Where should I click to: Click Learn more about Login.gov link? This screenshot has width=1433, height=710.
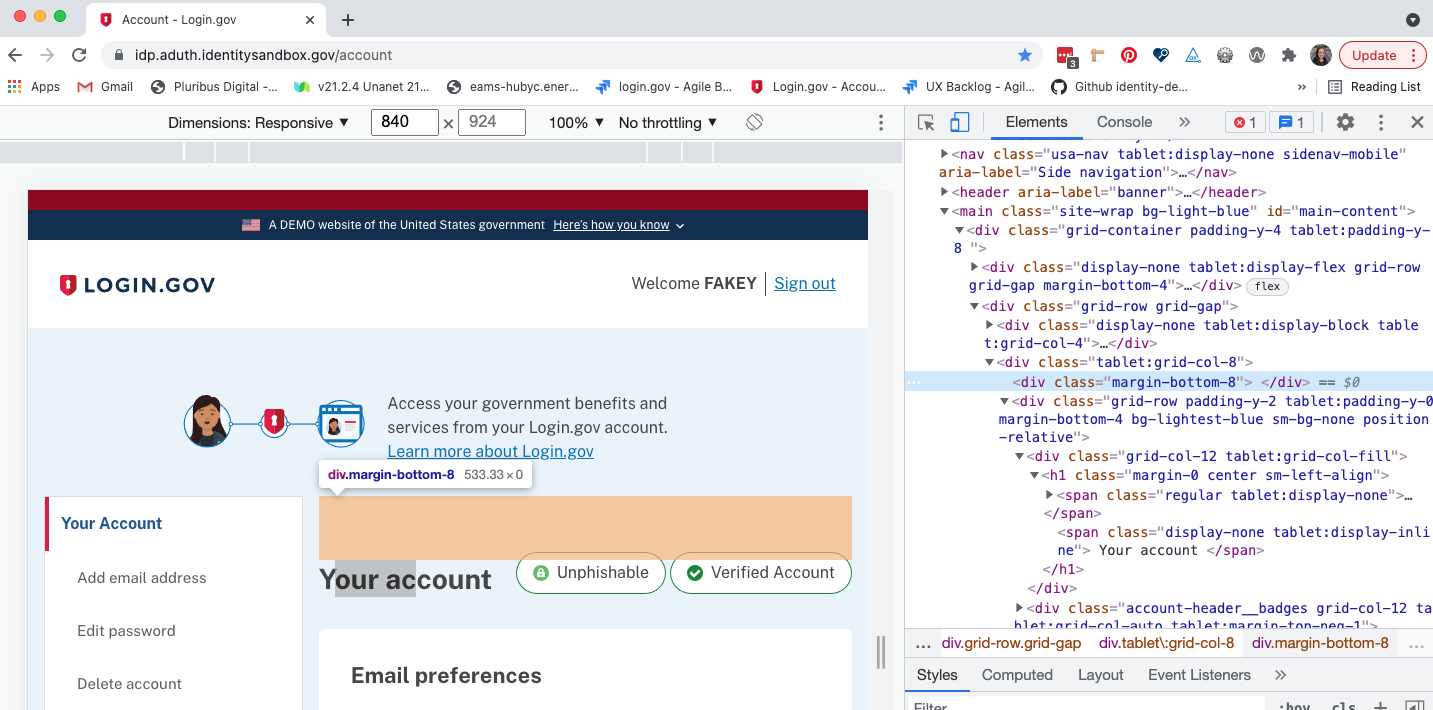[x=490, y=451]
